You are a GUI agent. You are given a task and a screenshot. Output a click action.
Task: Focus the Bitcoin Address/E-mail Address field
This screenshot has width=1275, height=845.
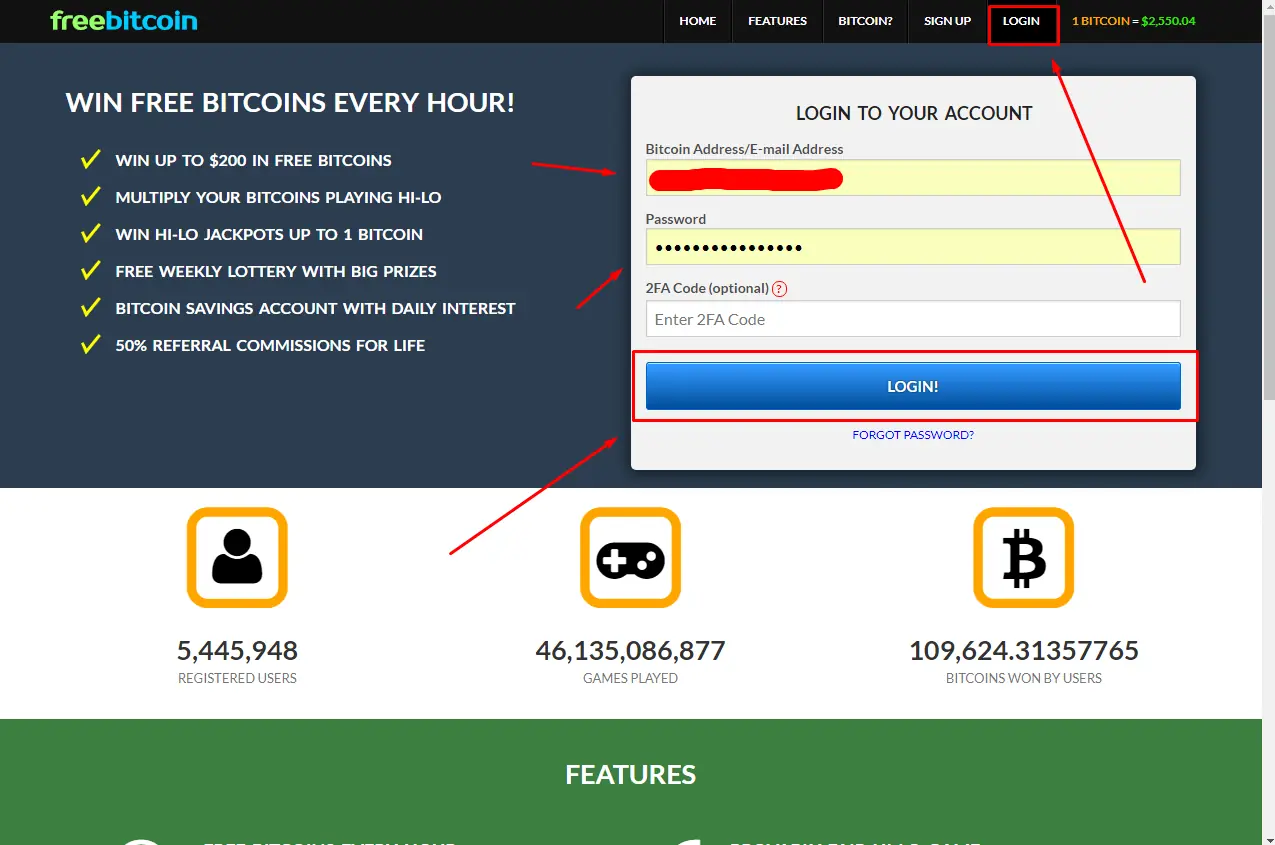913,178
